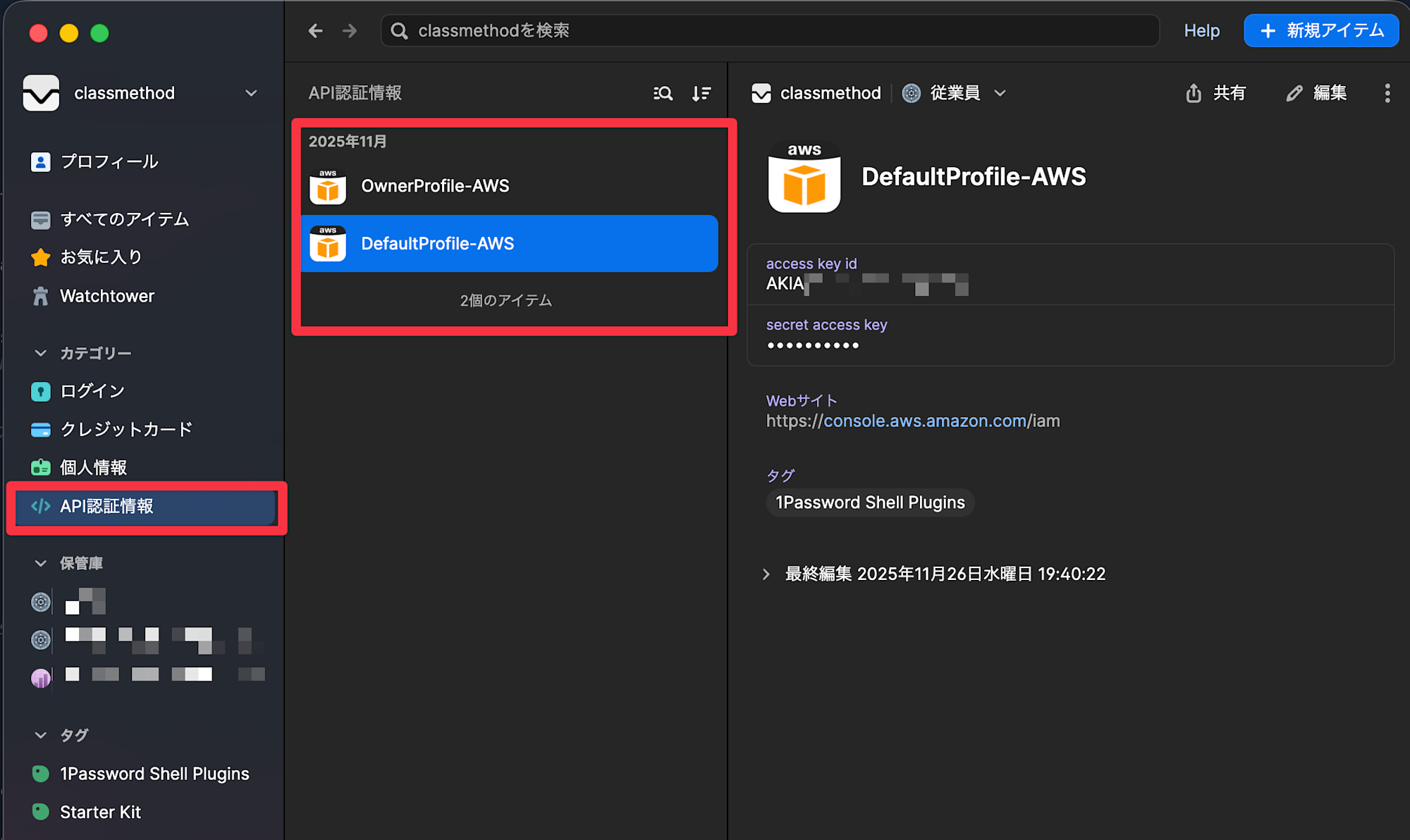The height and width of the screenshot is (840, 1410).
Task: Click the 新規アイテム button
Action: pos(1321,30)
